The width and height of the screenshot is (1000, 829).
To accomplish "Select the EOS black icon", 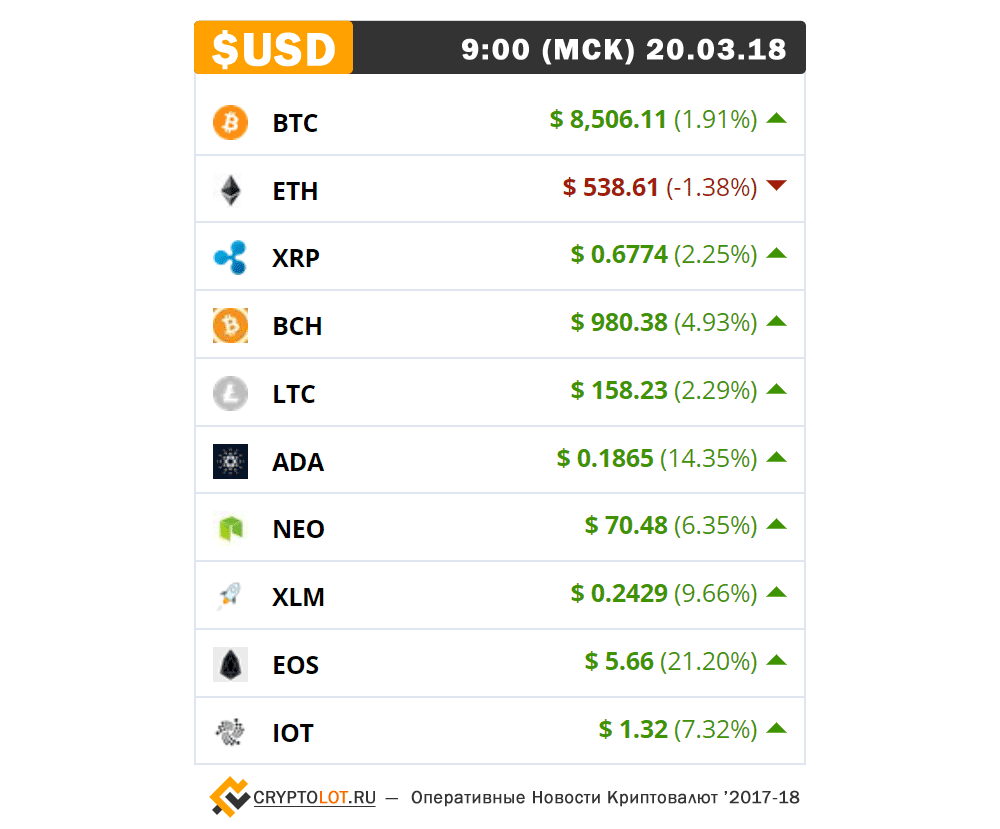I will (230, 664).
